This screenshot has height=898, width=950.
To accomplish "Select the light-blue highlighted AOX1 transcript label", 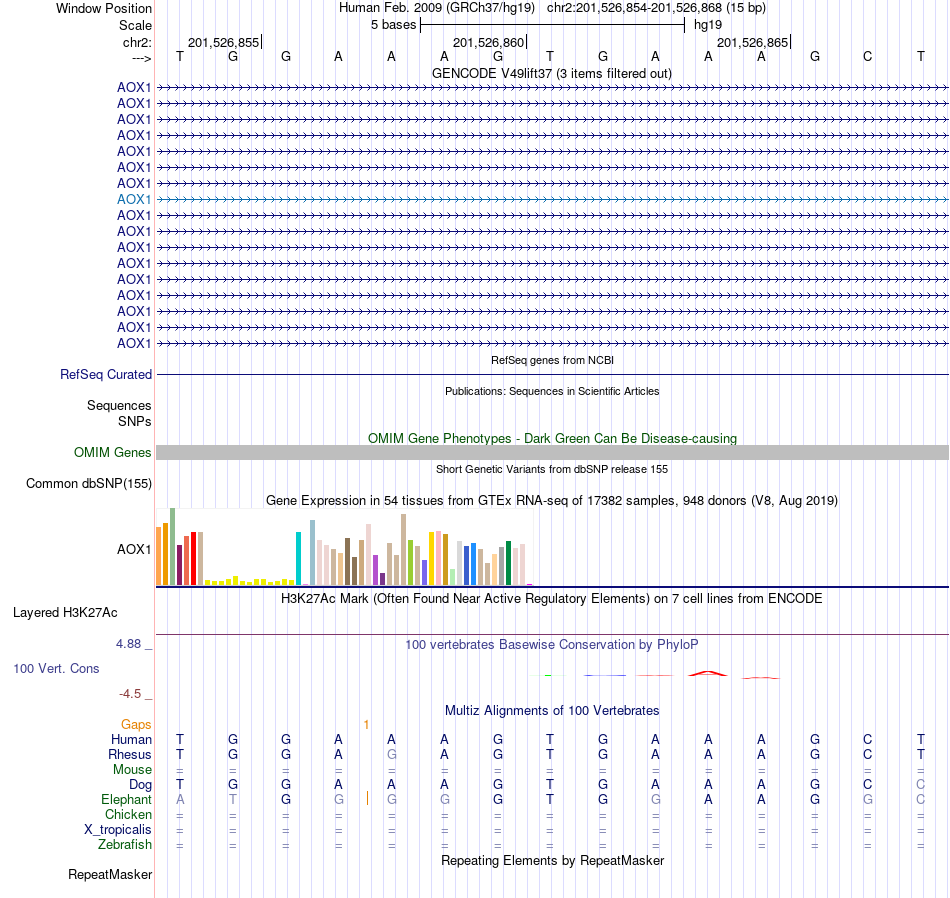I will point(134,199).
